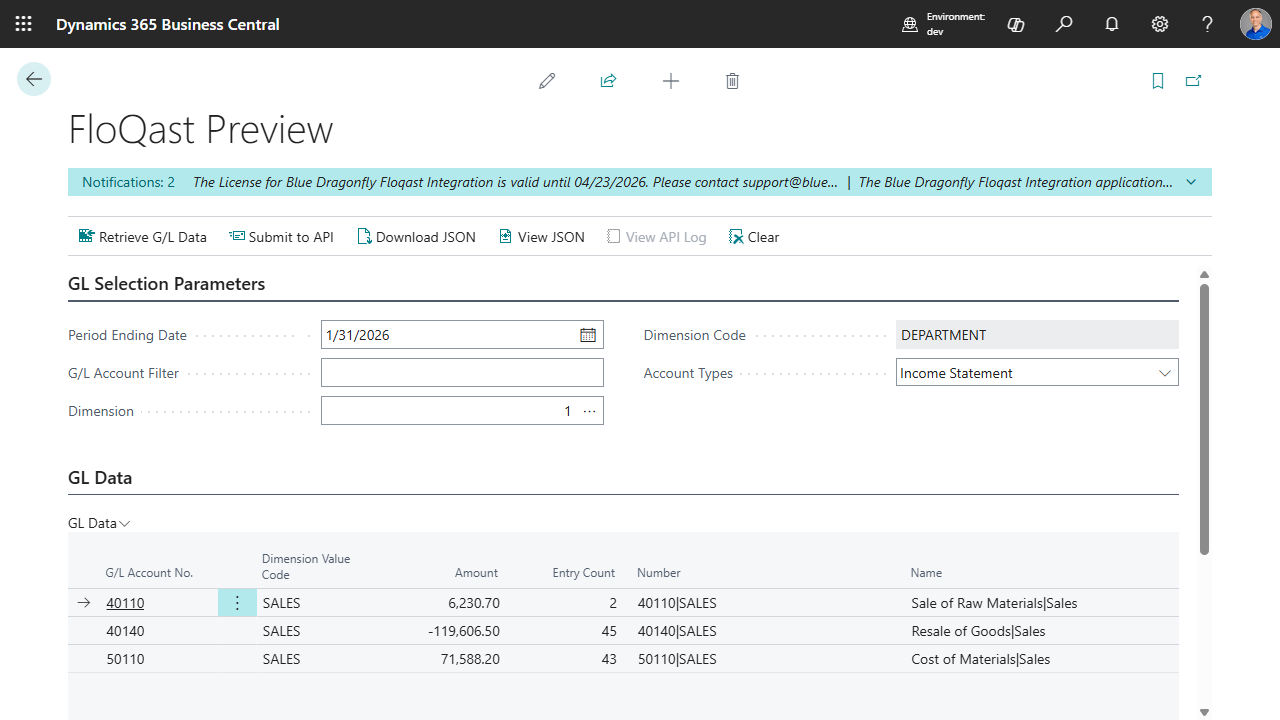Open the help question mark
Viewport: 1280px width, 720px height.
tap(1208, 24)
